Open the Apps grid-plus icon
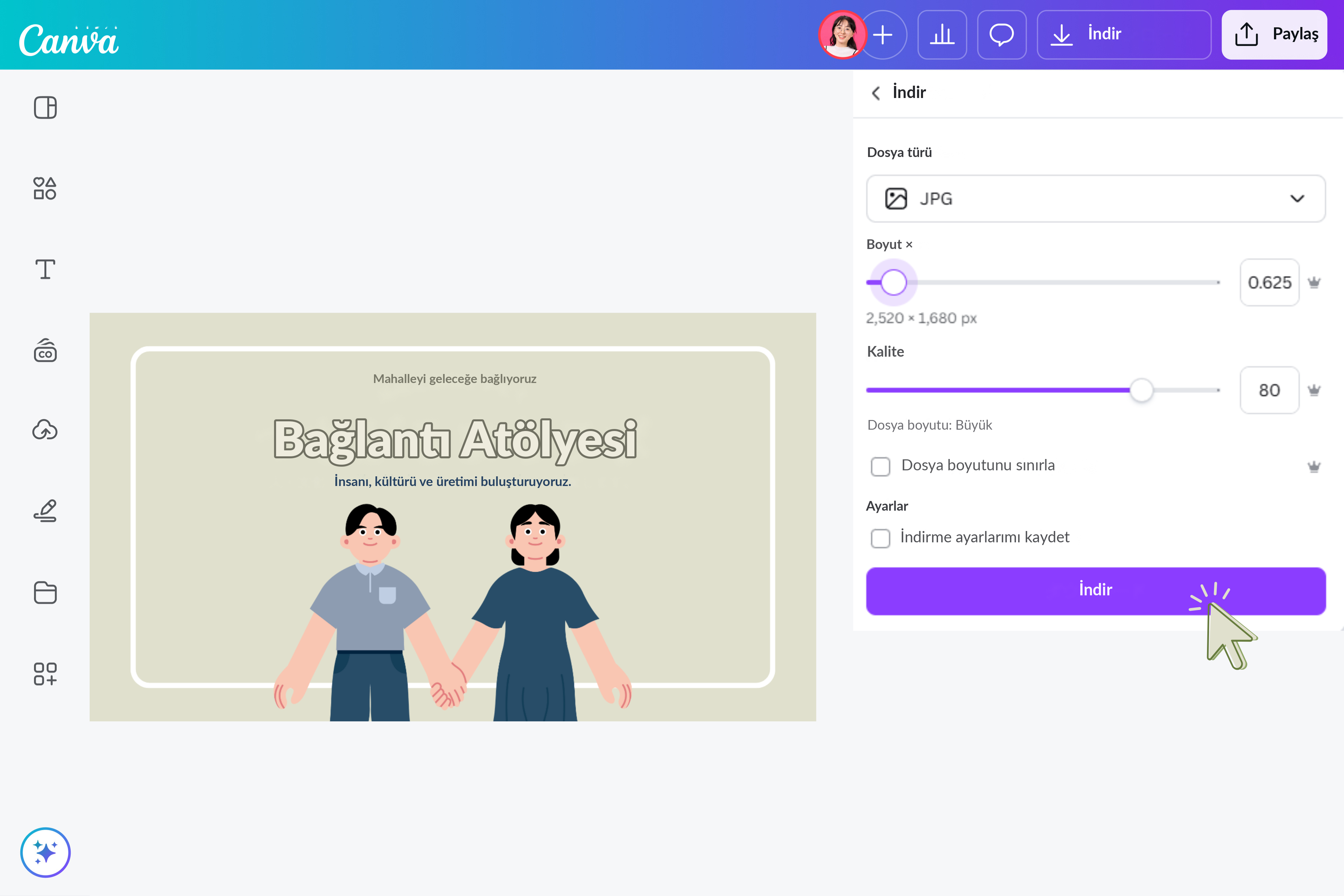The image size is (1344, 896). point(45,674)
